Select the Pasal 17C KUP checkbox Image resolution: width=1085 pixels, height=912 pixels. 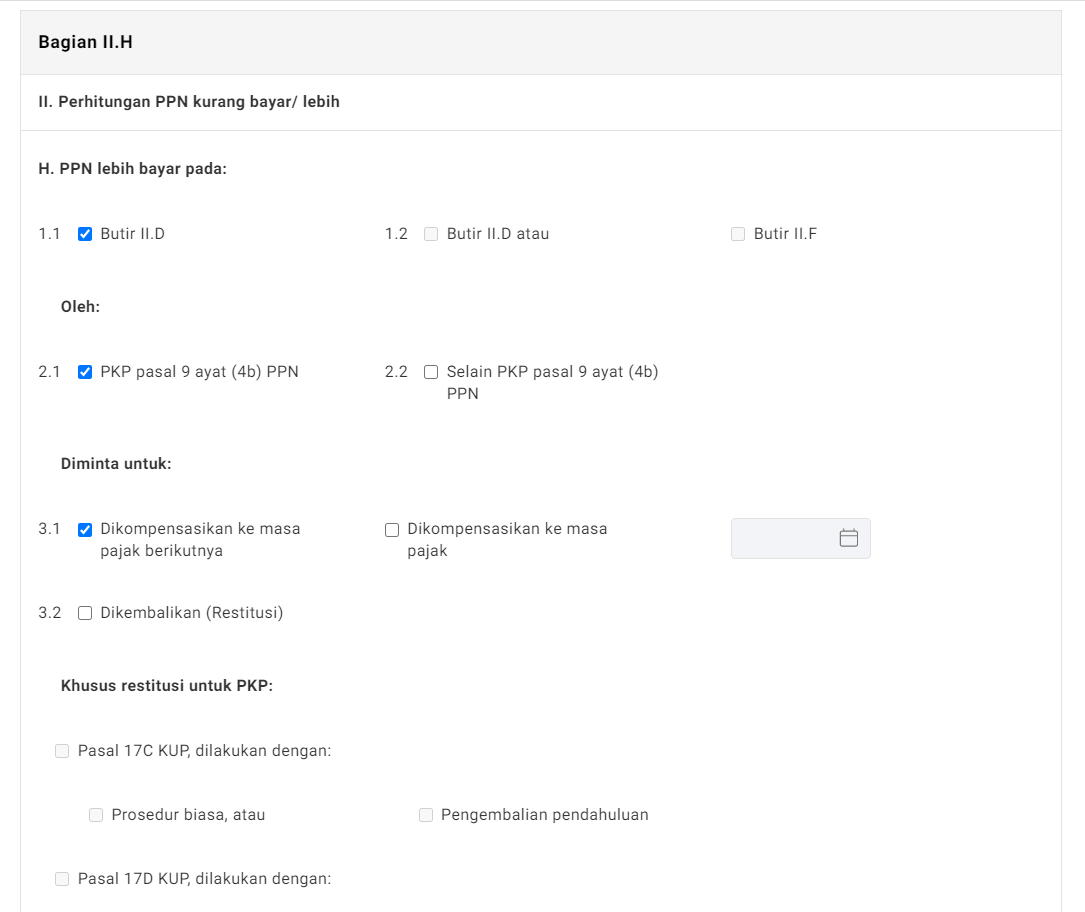[62, 751]
